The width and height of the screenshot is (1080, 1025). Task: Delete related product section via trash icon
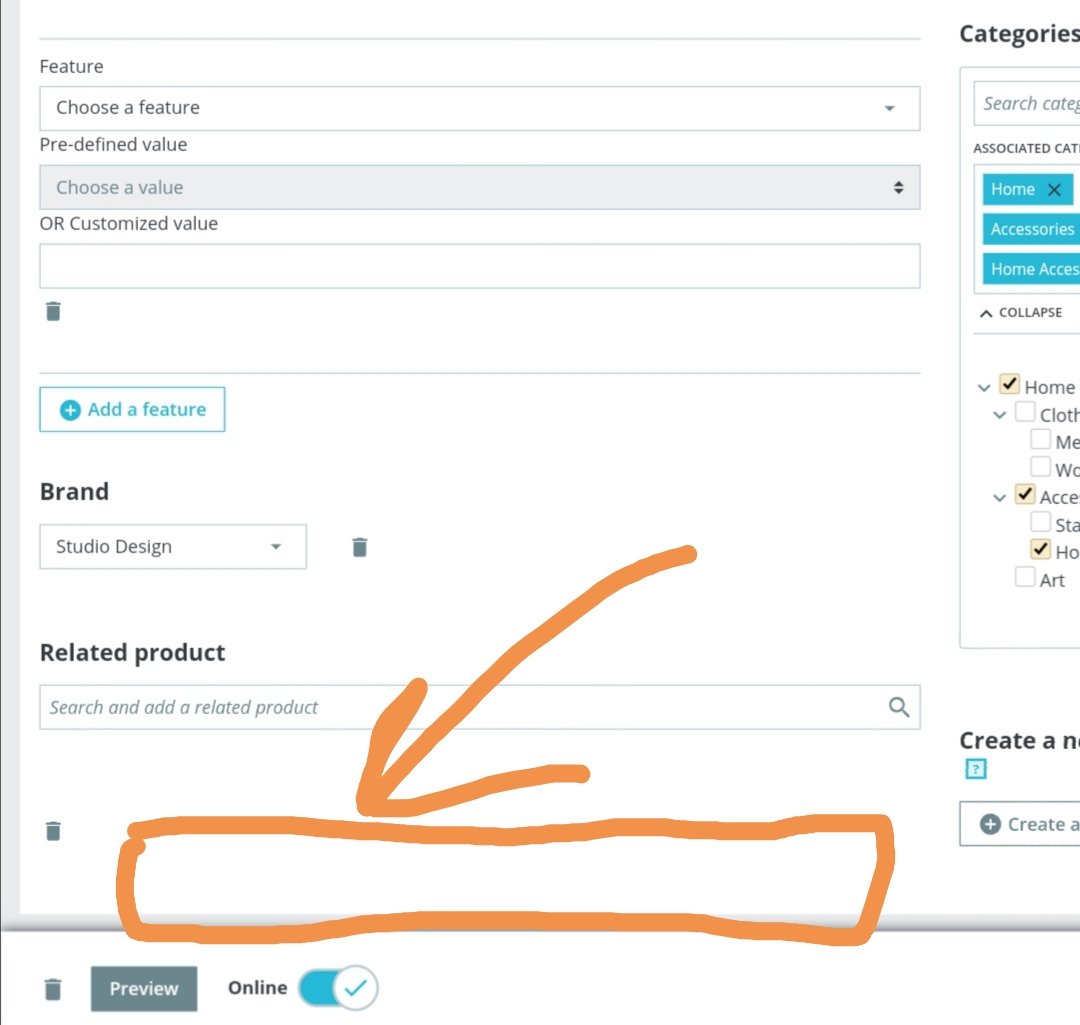pos(53,831)
